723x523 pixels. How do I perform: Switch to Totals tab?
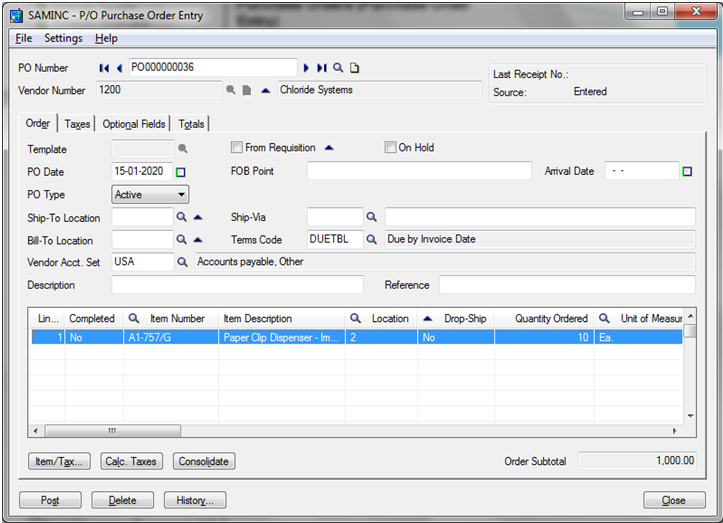point(191,124)
